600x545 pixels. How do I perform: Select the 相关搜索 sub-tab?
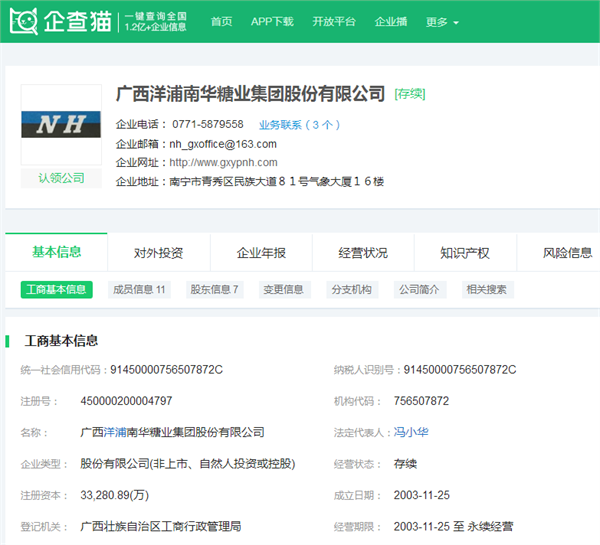coord(487,289)
